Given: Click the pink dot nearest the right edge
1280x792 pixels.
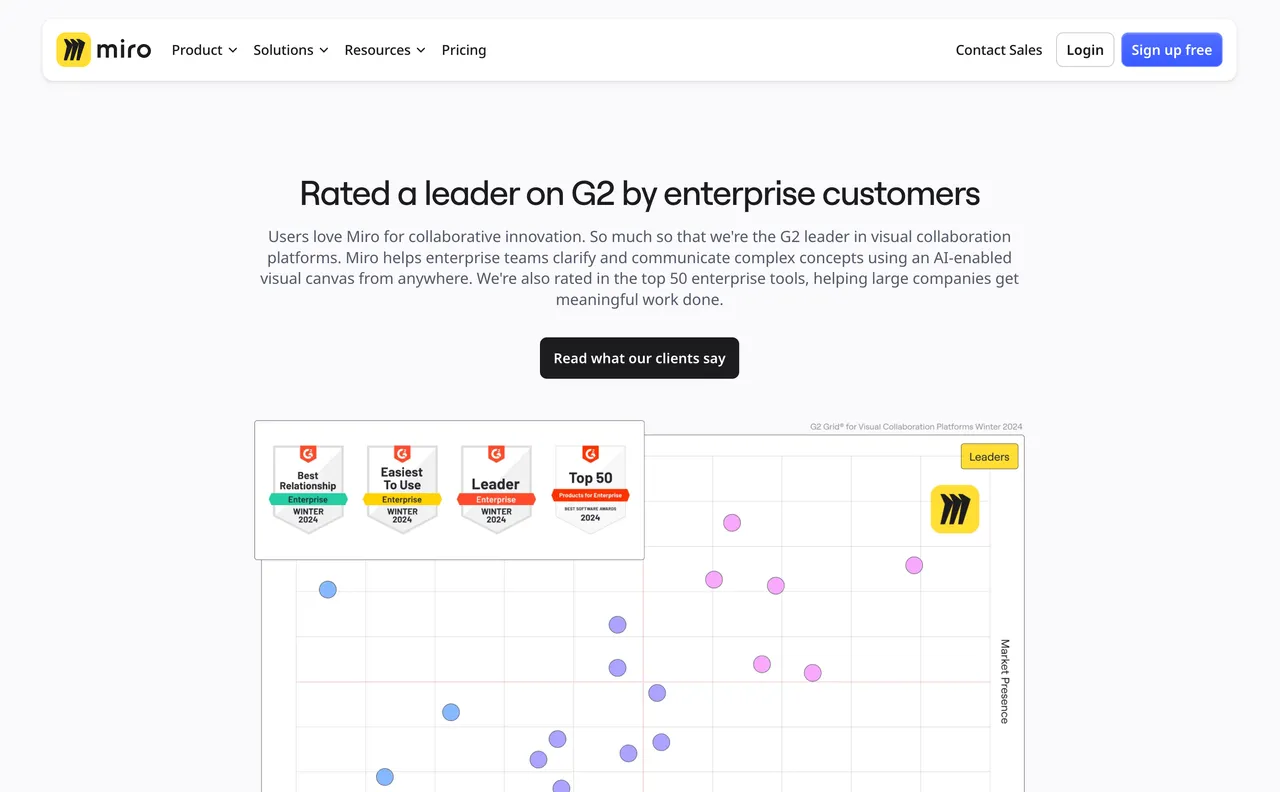Looking at the screenshot, I should 914,566.
